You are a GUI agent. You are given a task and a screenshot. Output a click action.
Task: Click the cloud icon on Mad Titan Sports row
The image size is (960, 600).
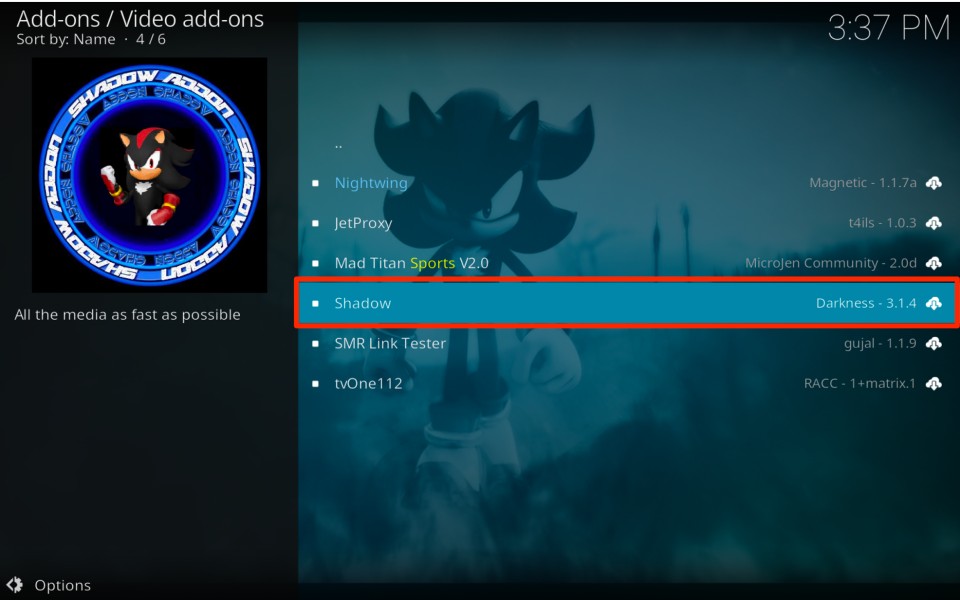click(933, 263)
